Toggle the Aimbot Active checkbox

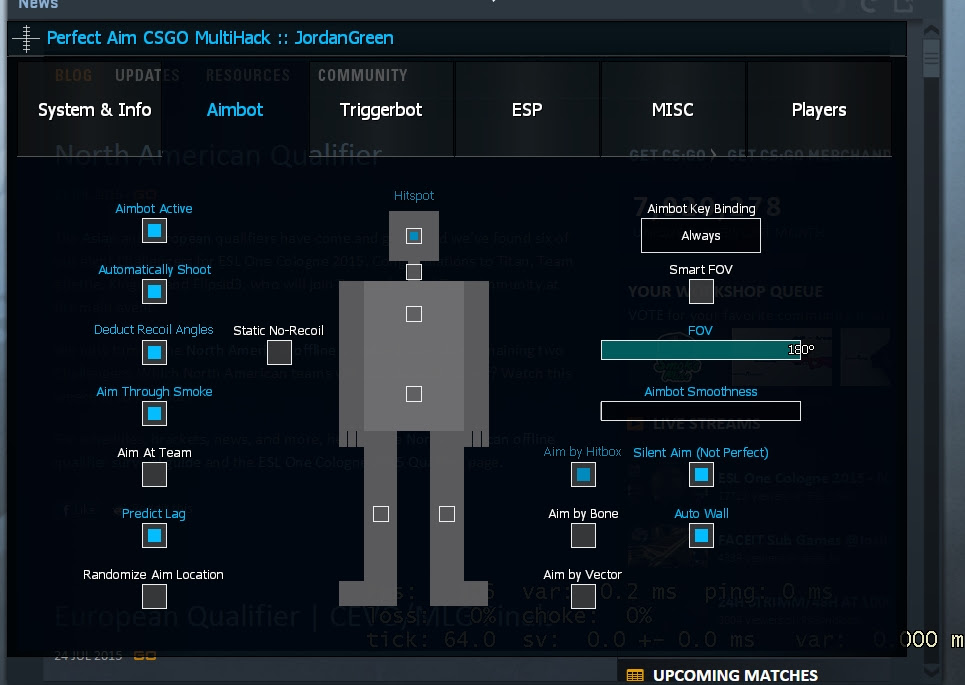coord(154,231)
